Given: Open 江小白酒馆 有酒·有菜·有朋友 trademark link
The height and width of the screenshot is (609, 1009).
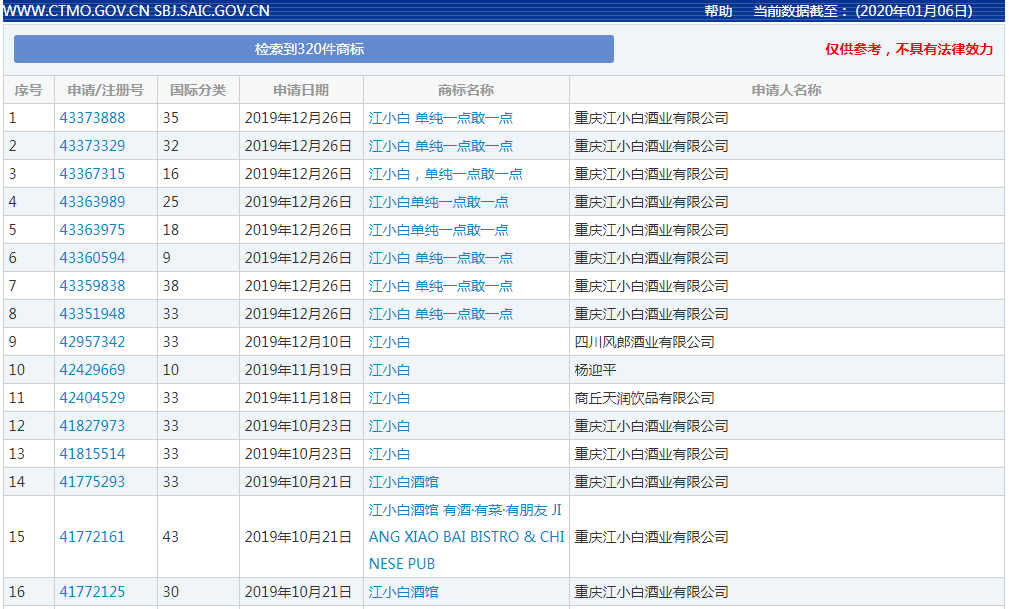Looking at the screenshot, I should coord(467,537).
